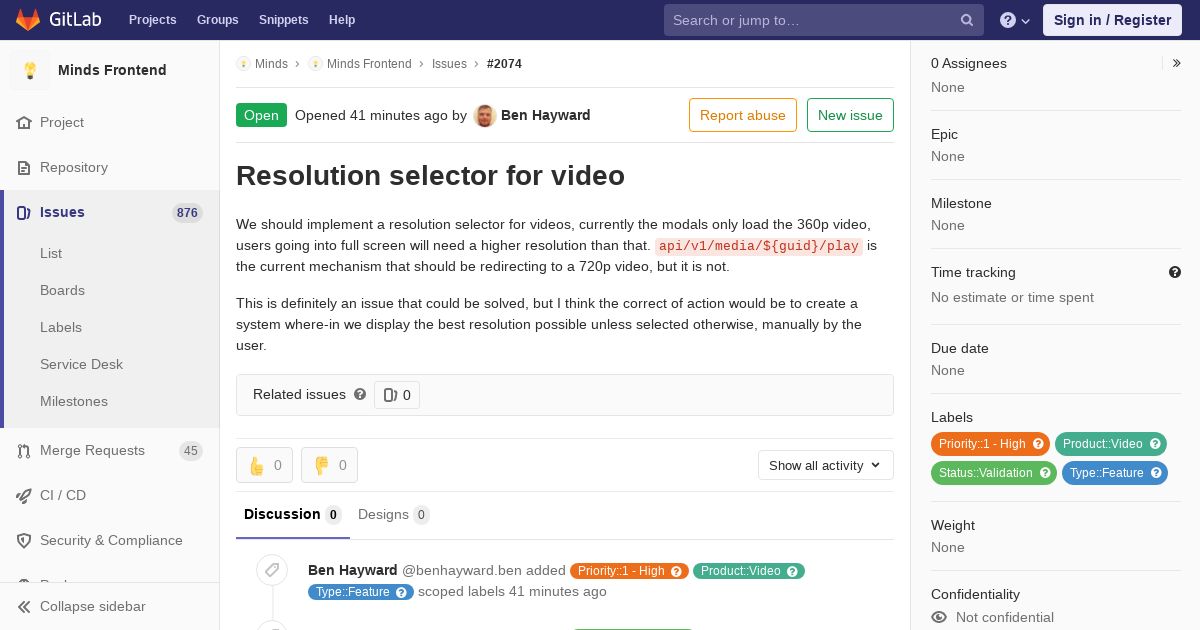
Task: Switch to the Discussion tab
Action: tap(293, 515)
